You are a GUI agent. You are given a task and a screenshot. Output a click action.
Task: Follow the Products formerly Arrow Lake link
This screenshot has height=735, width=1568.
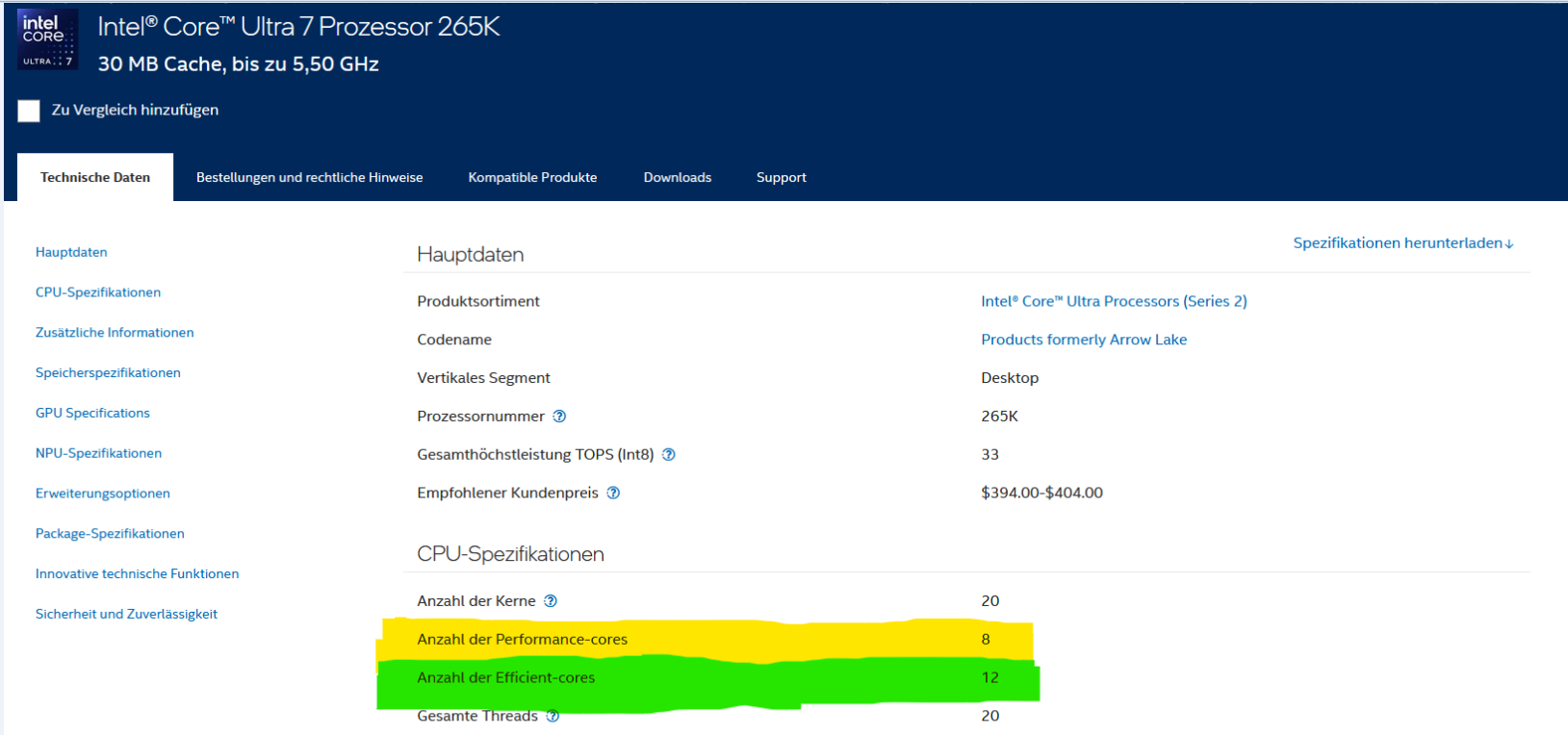(1084, 340)
